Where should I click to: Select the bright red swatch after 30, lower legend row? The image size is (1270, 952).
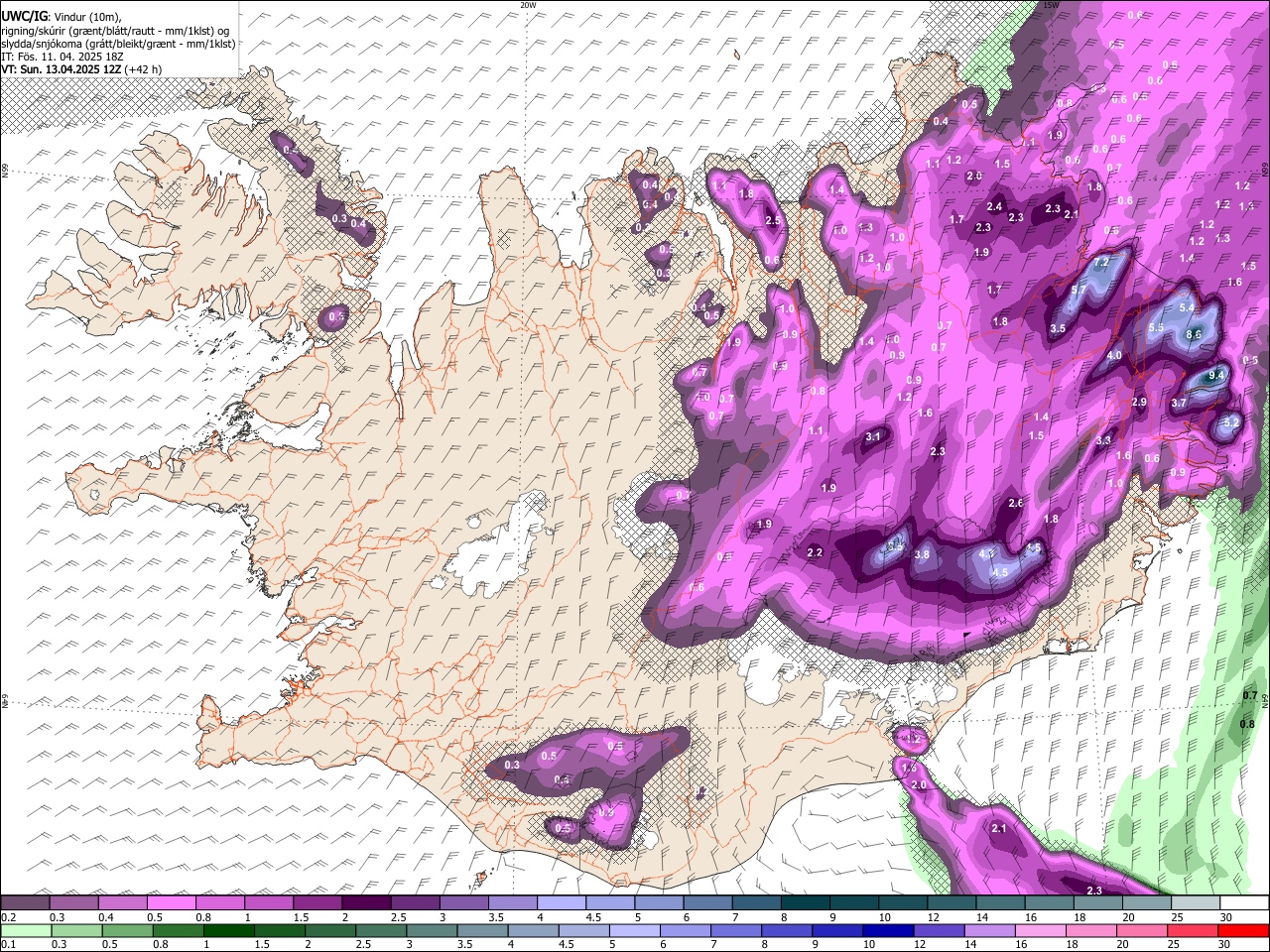point(1243,931)
